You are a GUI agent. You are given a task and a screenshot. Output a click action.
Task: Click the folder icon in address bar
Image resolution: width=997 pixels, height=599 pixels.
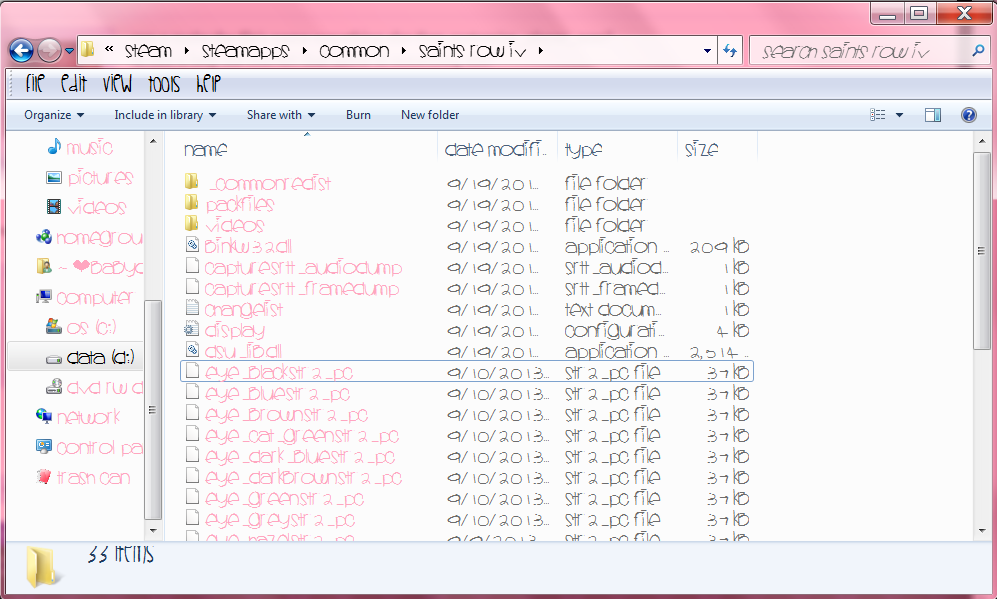[88, 50]
